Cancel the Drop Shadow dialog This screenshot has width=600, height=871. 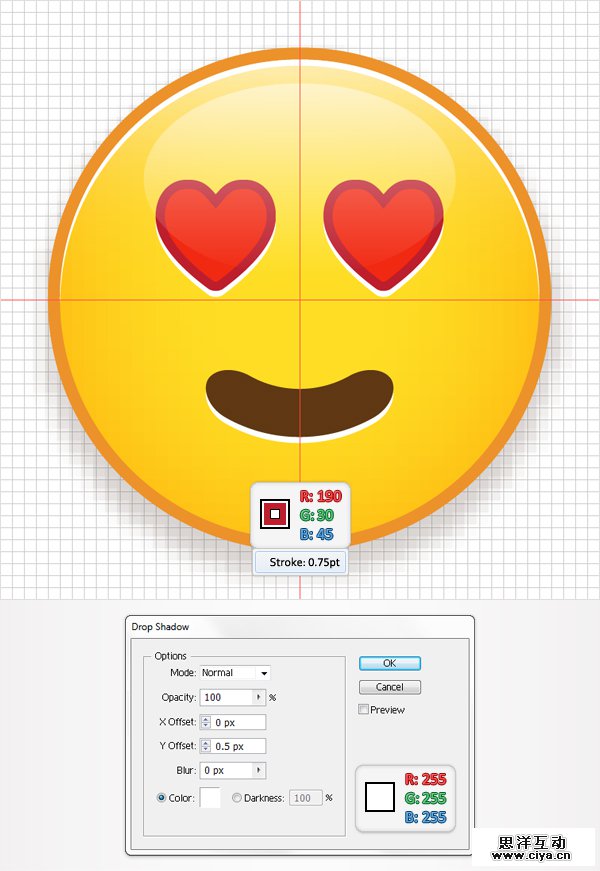pos(389,687)
